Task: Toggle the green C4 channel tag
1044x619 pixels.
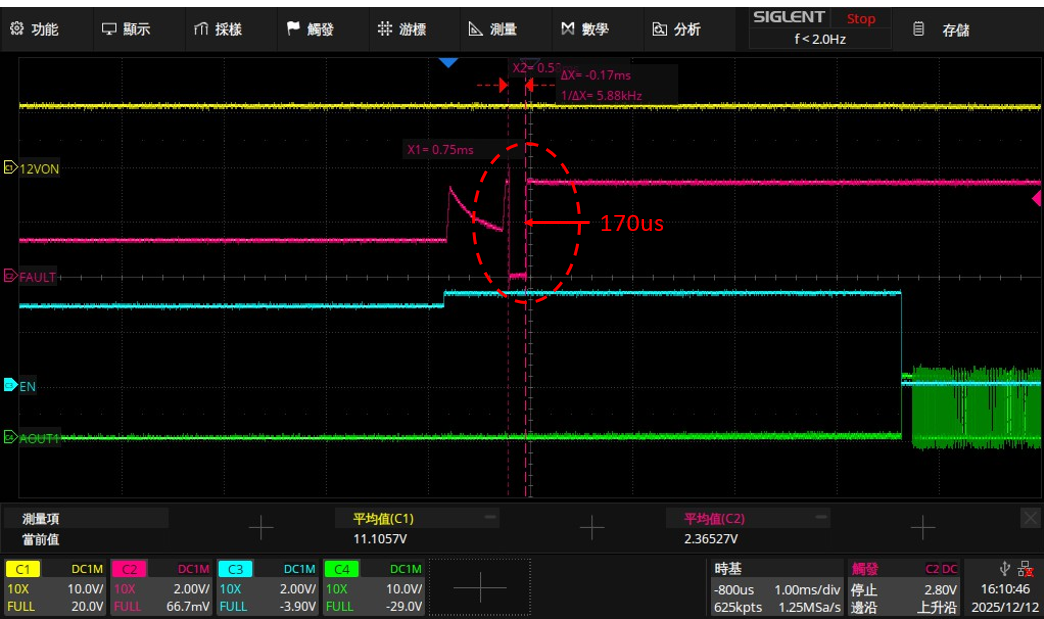Action: (342, 569)
